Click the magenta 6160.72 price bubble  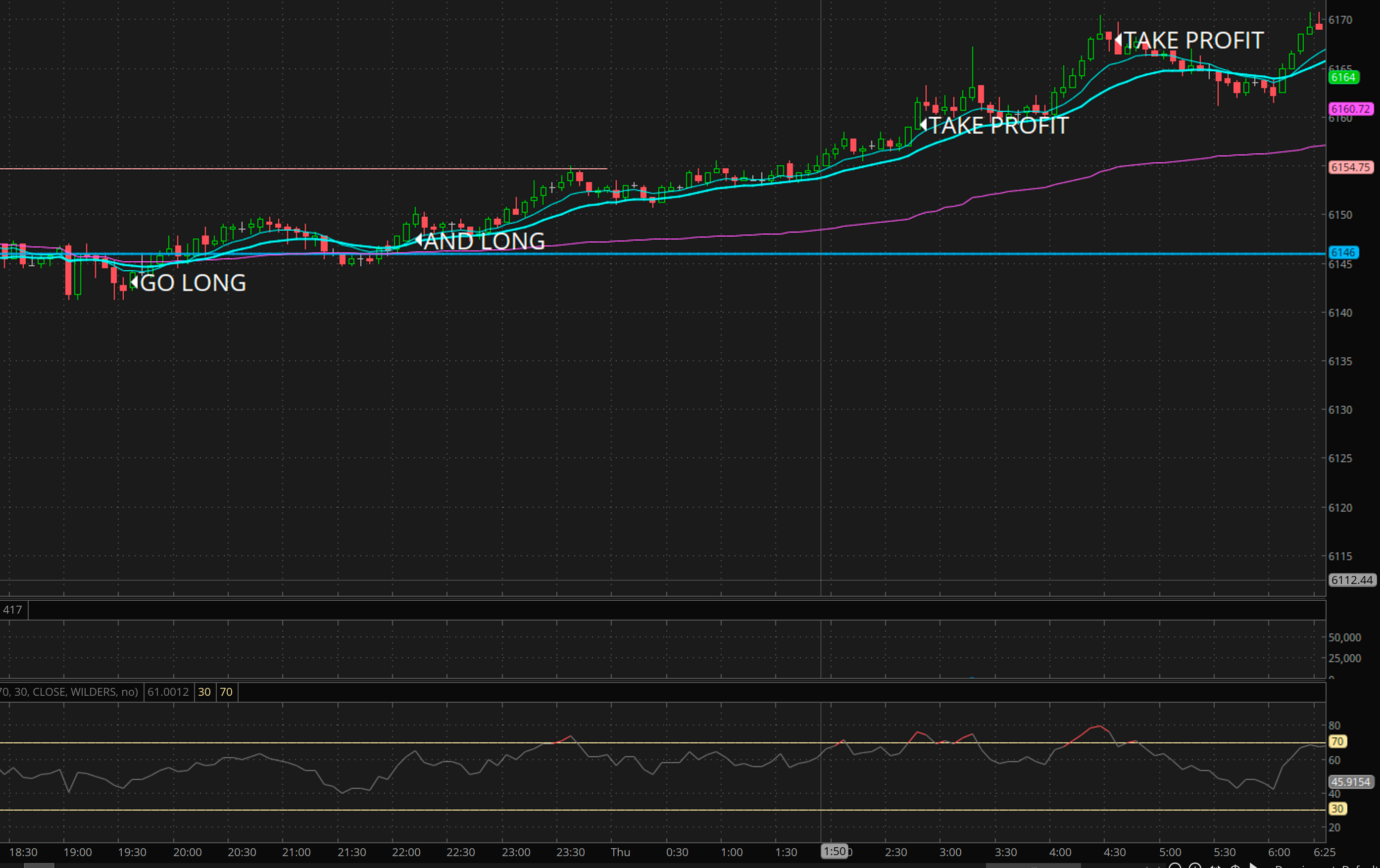1350,109
